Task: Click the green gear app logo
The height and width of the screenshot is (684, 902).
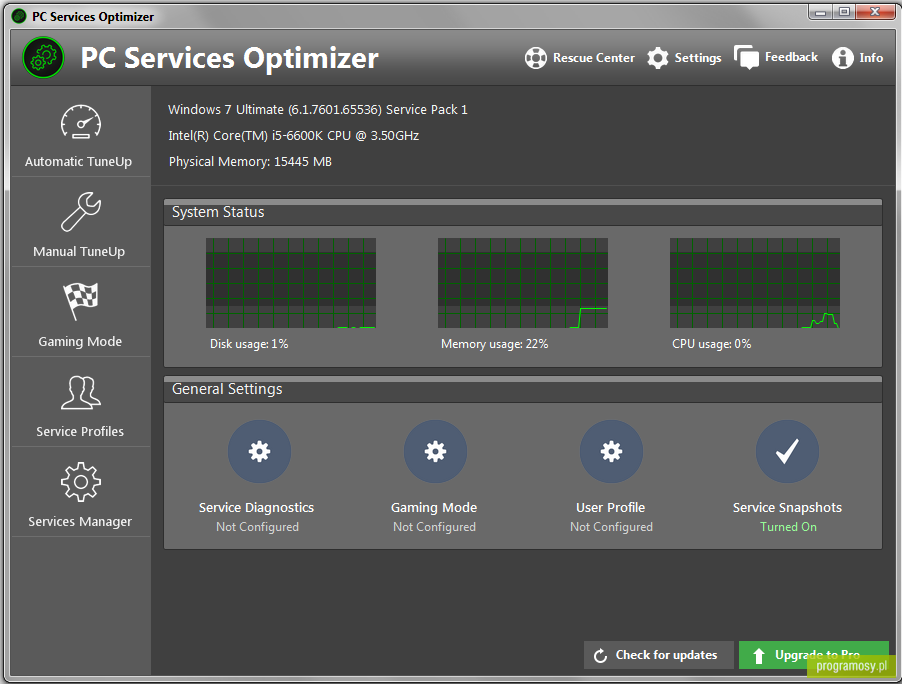Action: pos(43,58)
